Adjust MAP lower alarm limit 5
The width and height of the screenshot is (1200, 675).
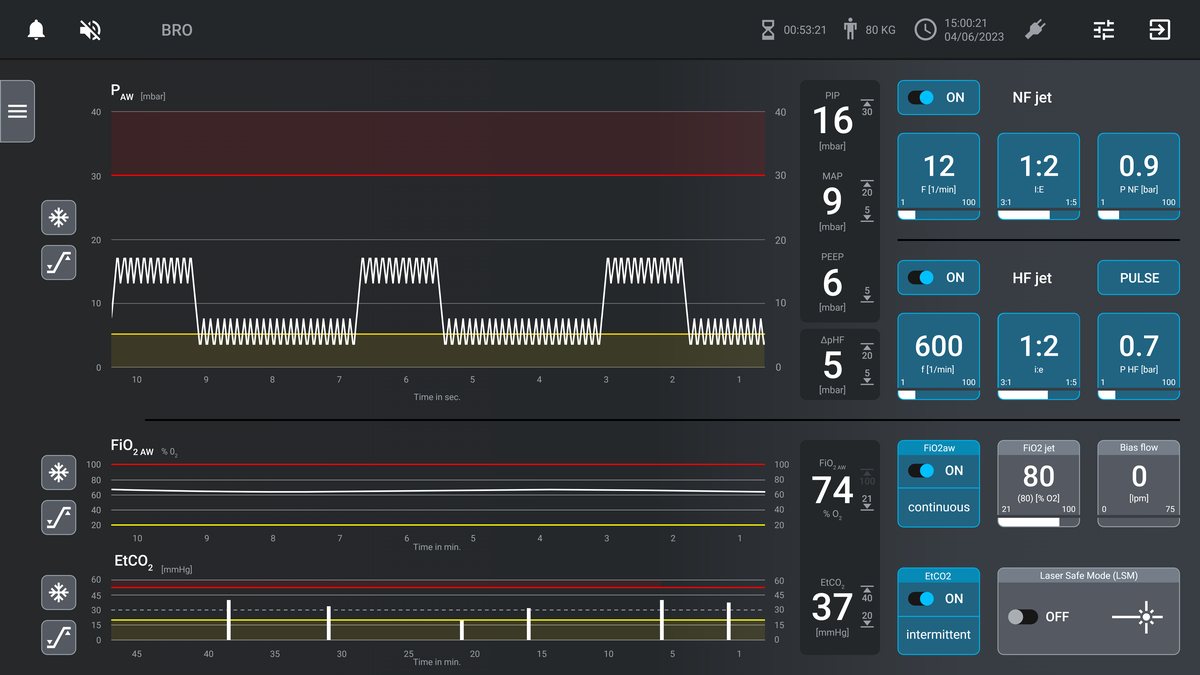tap(867, 213)
